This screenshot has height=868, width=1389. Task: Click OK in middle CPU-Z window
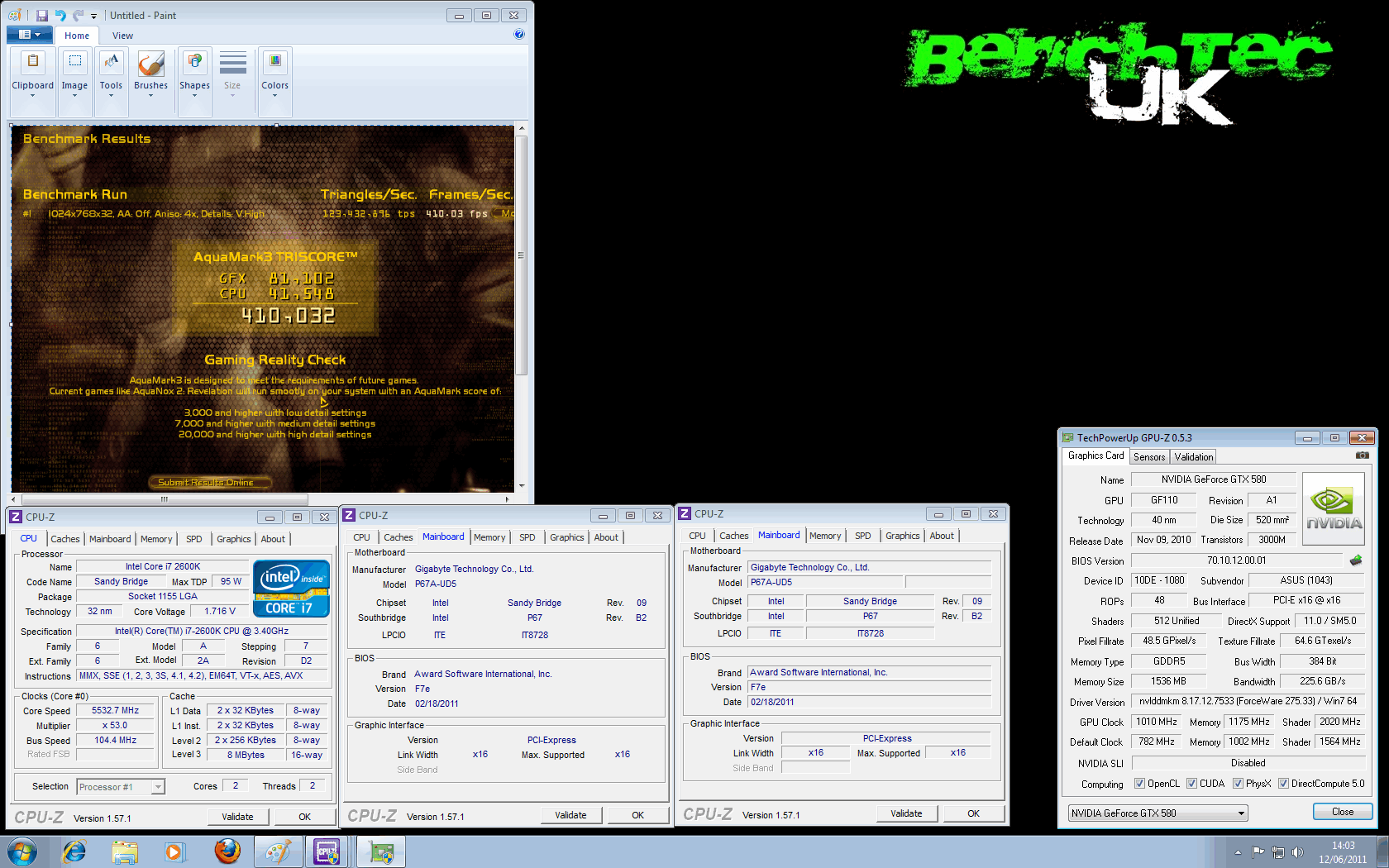[x=637, y=815]
